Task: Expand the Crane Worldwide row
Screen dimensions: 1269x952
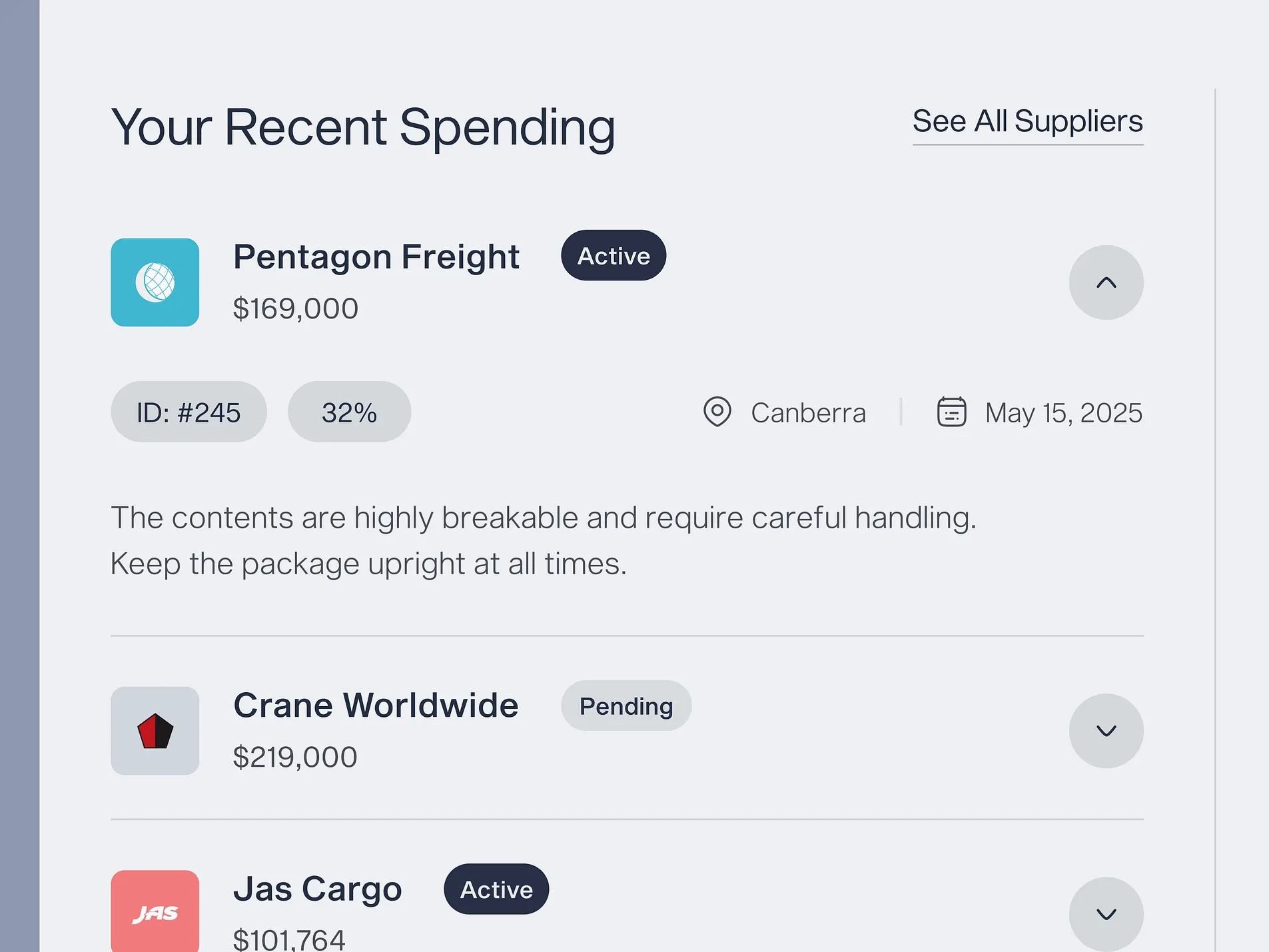Action: (x=1106, y=731)
